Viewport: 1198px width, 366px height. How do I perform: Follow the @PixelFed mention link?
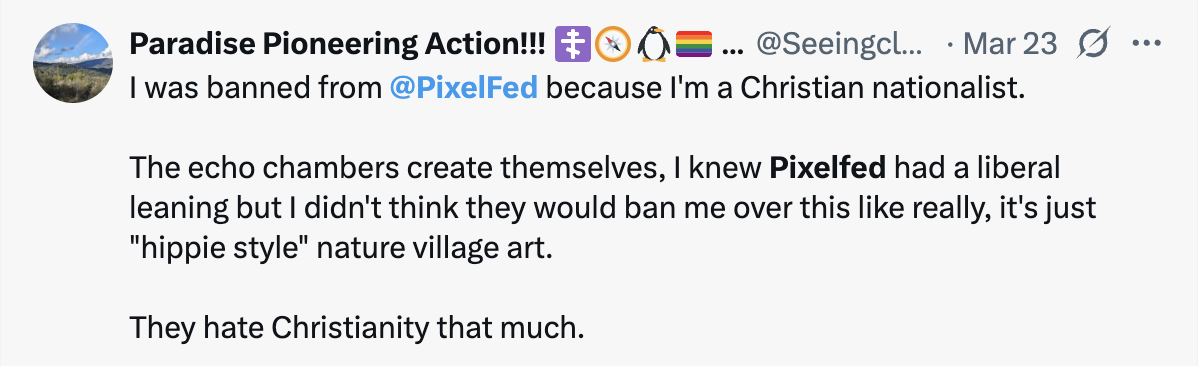point(464,89)
